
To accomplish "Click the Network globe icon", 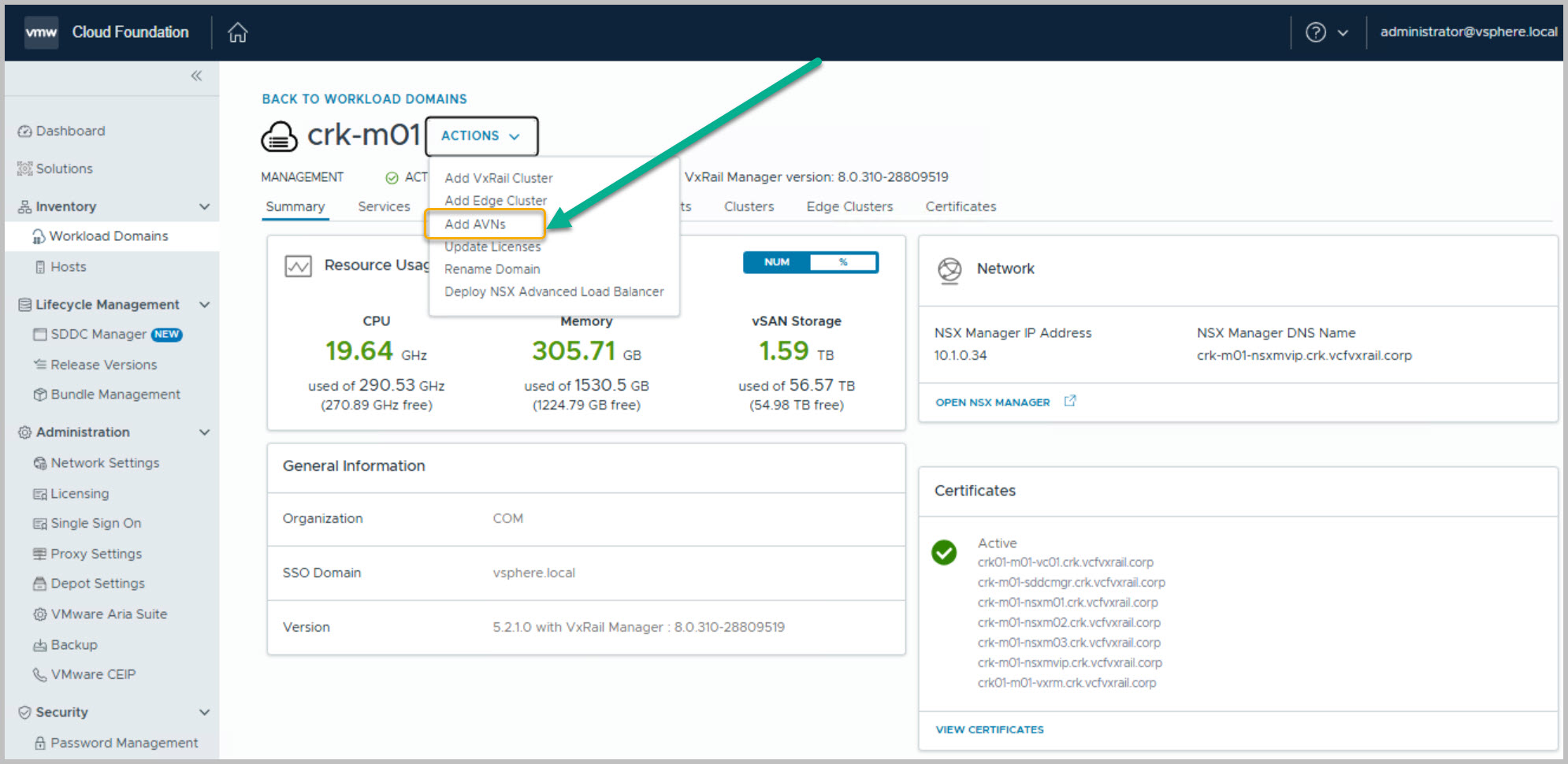I will (x=949, y=270).
